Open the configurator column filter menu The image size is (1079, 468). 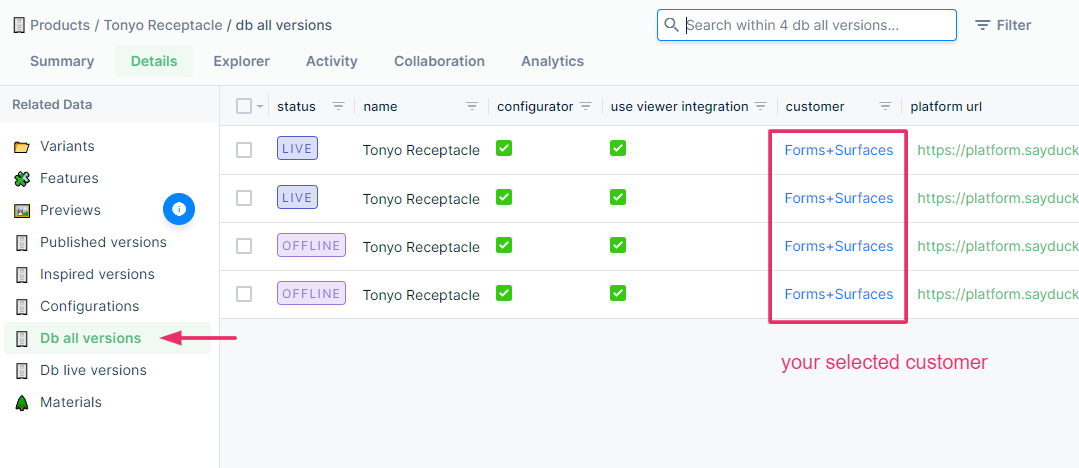pyautogui.click(x=586, y=106)
